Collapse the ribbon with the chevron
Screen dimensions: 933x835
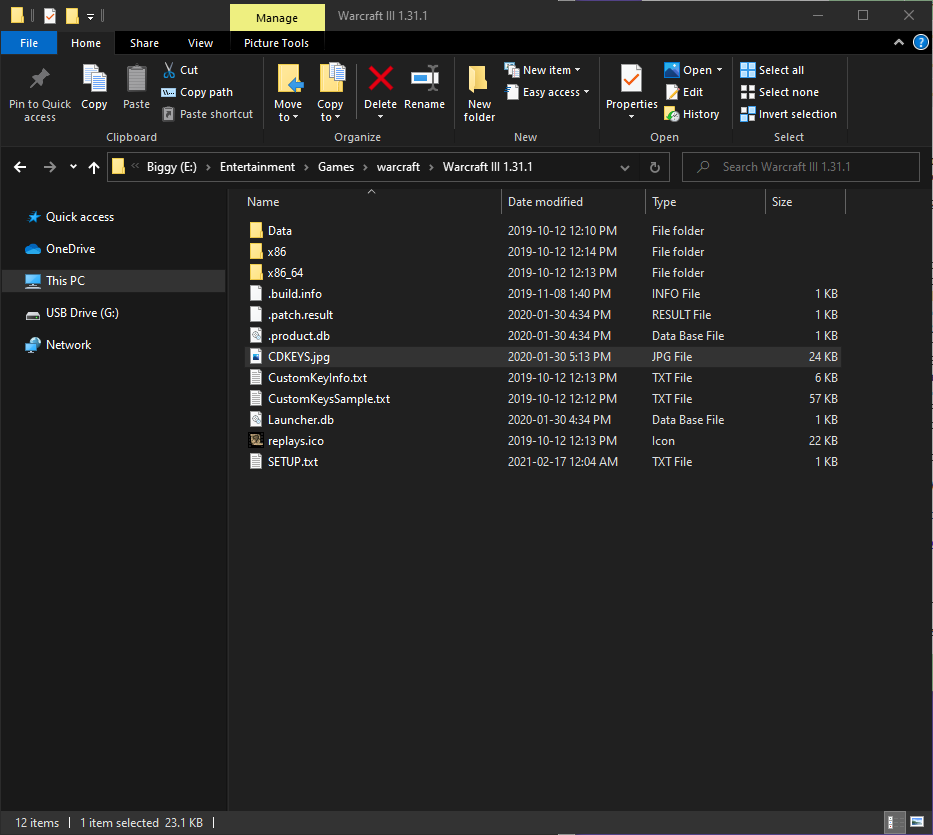[898, 42]
